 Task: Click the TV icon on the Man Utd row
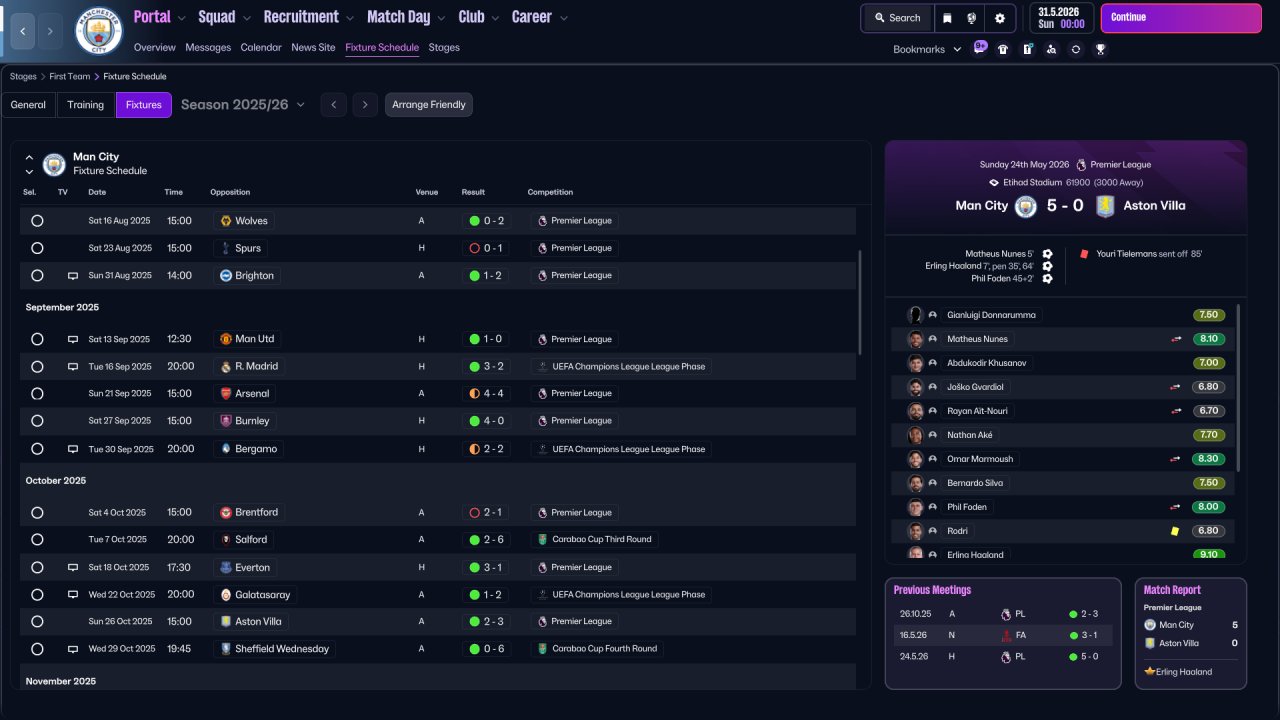click(72, 339)
